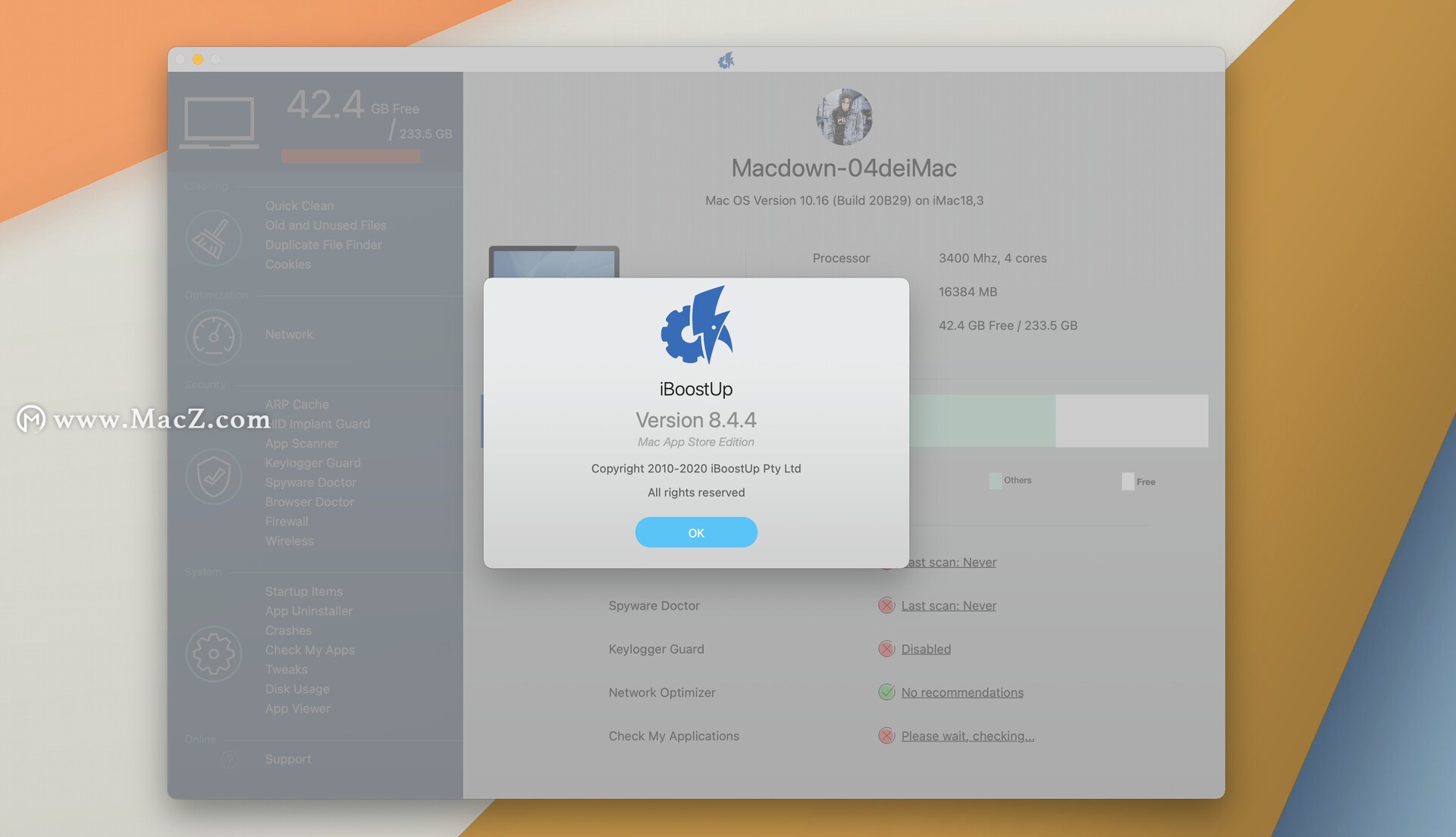Click the red disk usage bar in sidebar

[350, 156]
